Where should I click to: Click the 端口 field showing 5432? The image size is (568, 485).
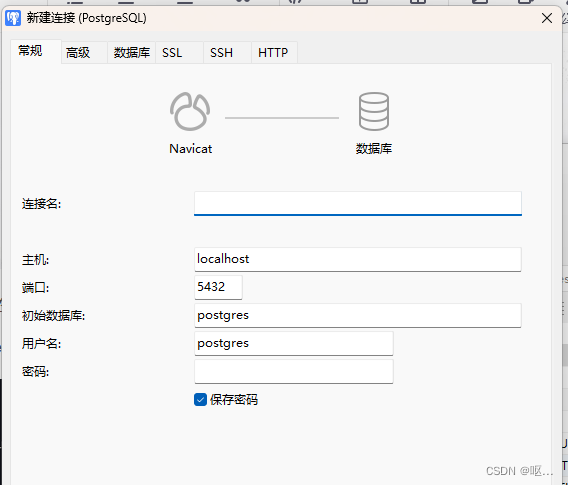[218, 287]
